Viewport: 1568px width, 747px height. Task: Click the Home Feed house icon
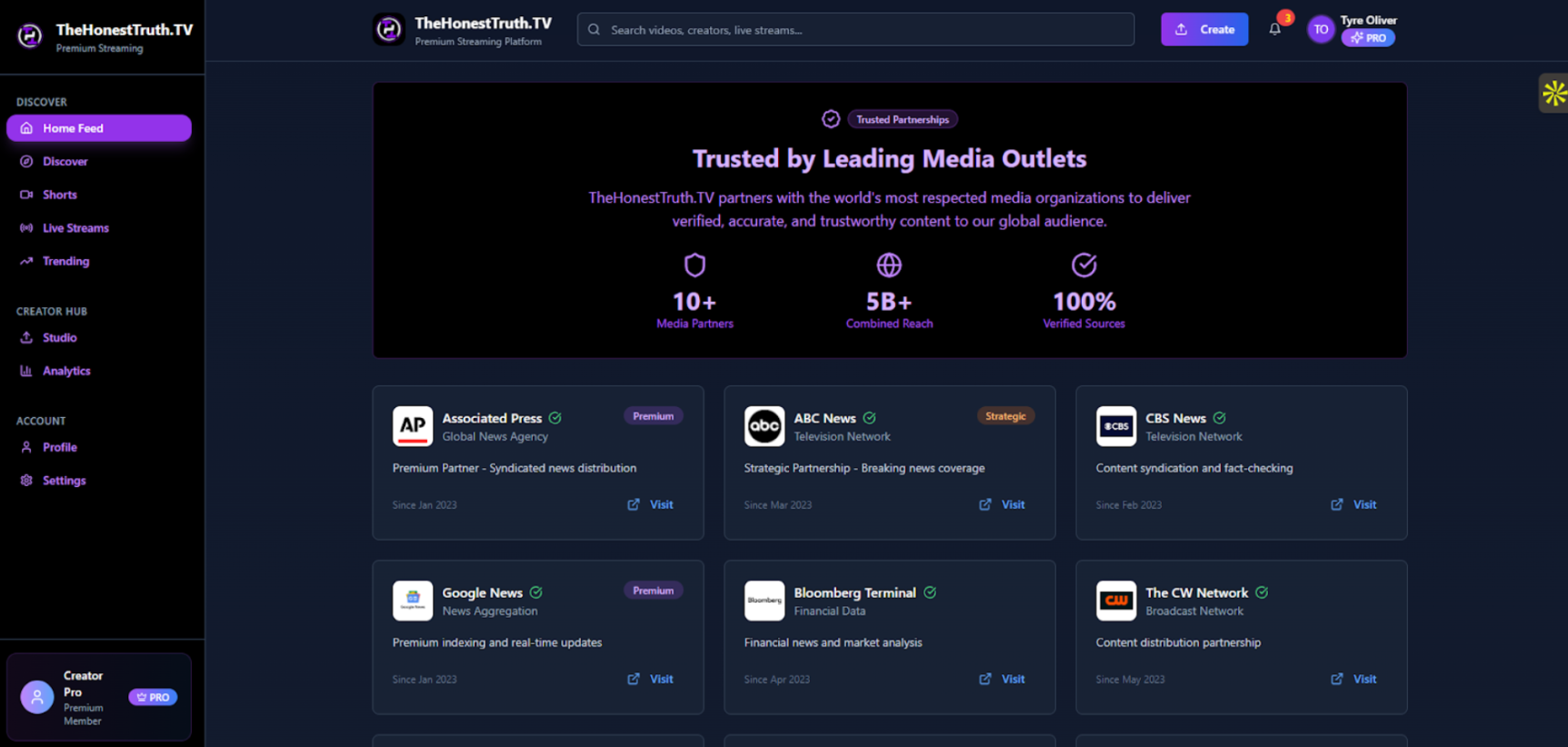26,128
